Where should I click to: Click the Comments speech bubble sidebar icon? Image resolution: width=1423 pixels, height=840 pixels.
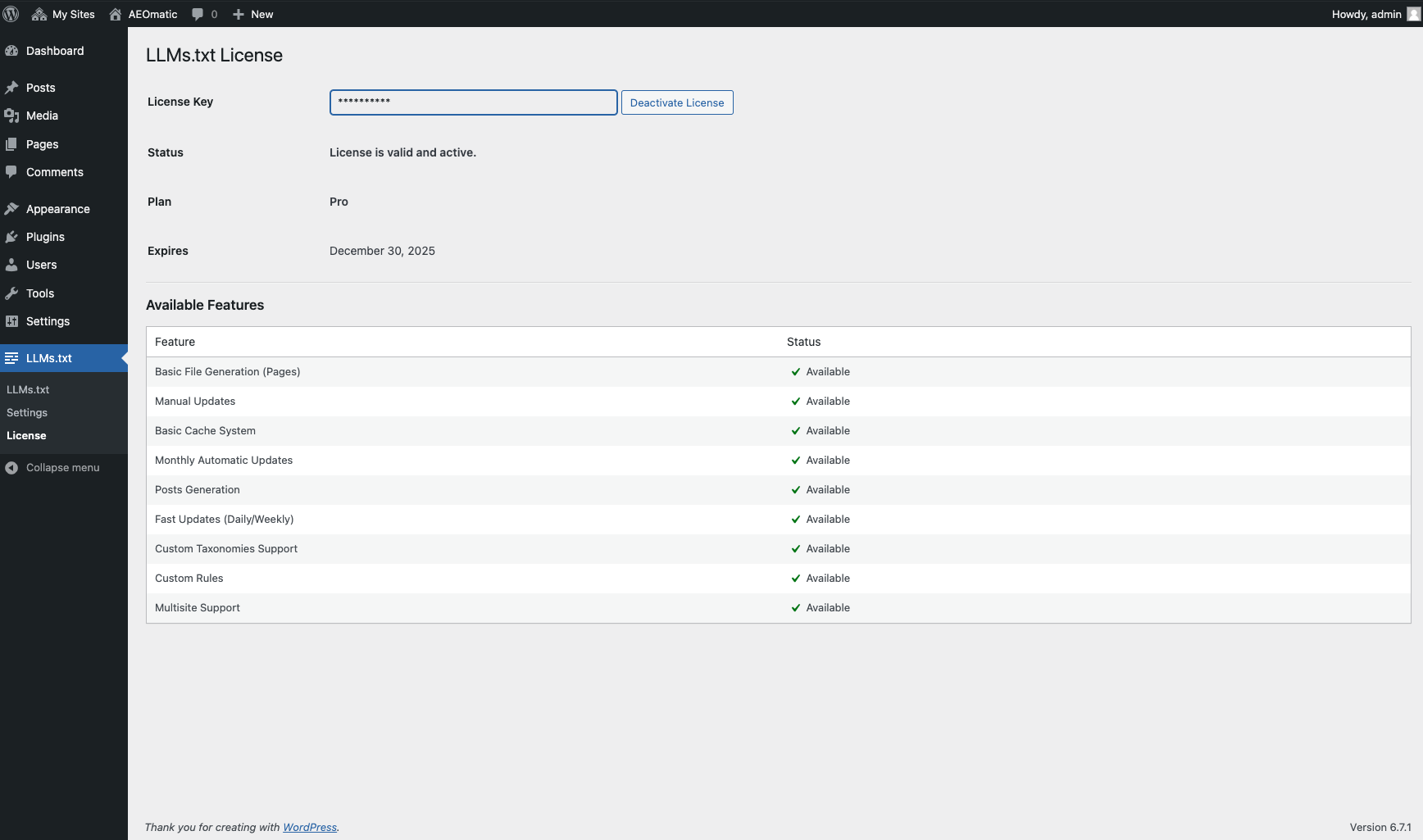point(11,172)
